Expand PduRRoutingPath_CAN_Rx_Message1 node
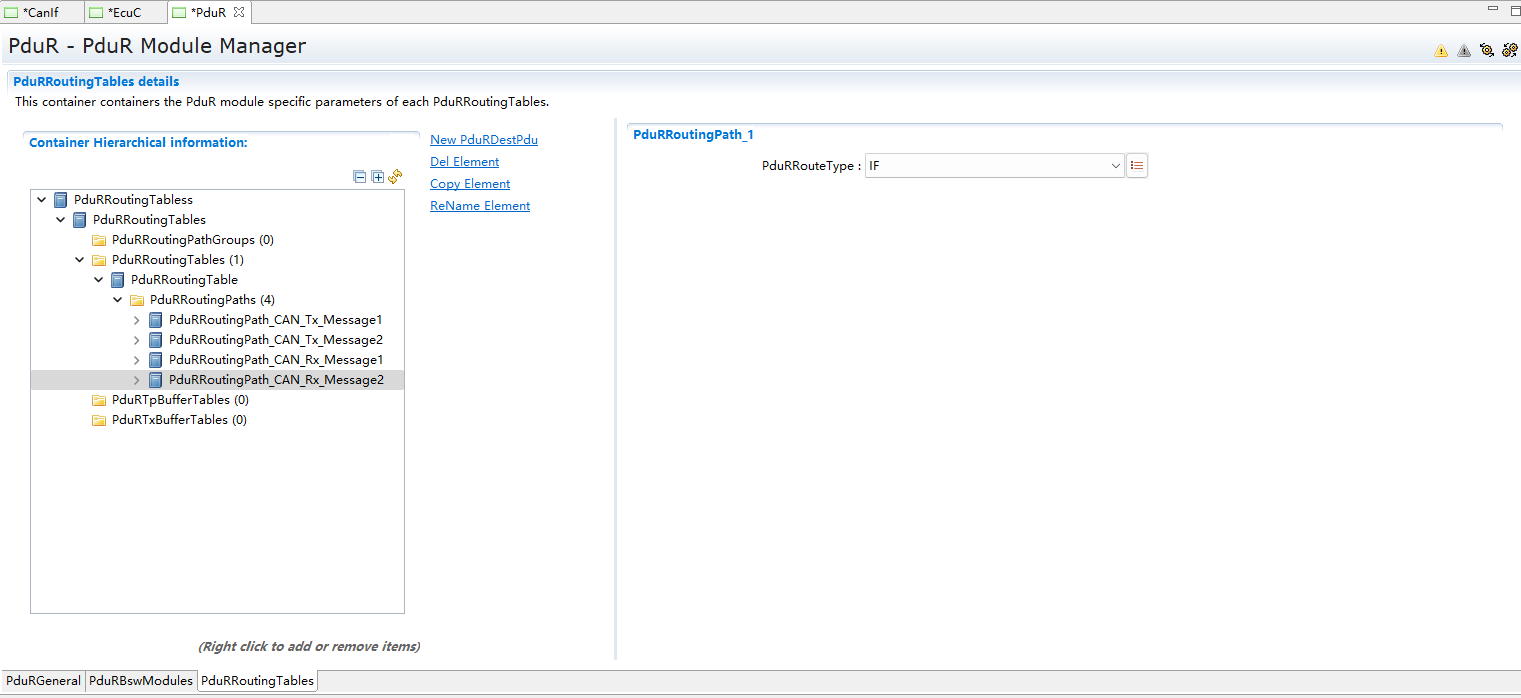Image resolution: width=1521 pixels, height=698 pixels. click(x=137, y=360)
